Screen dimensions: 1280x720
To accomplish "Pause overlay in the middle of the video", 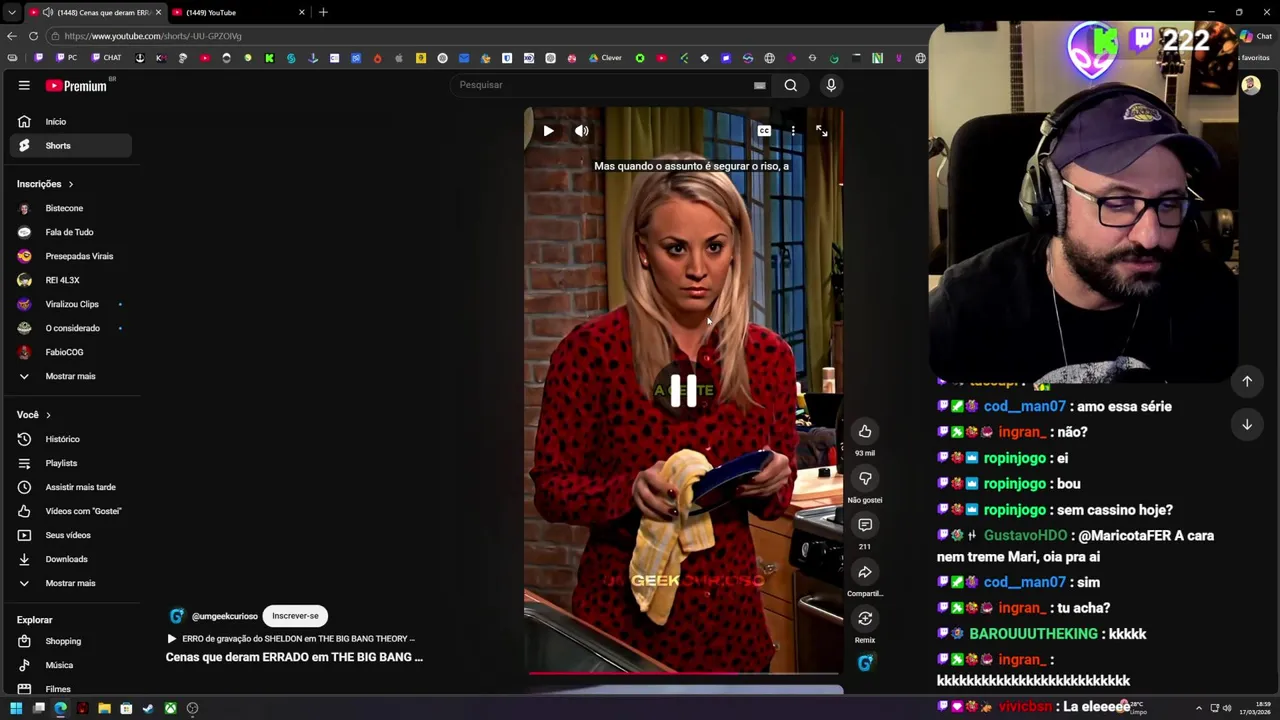I will click(x=683, y=391).
